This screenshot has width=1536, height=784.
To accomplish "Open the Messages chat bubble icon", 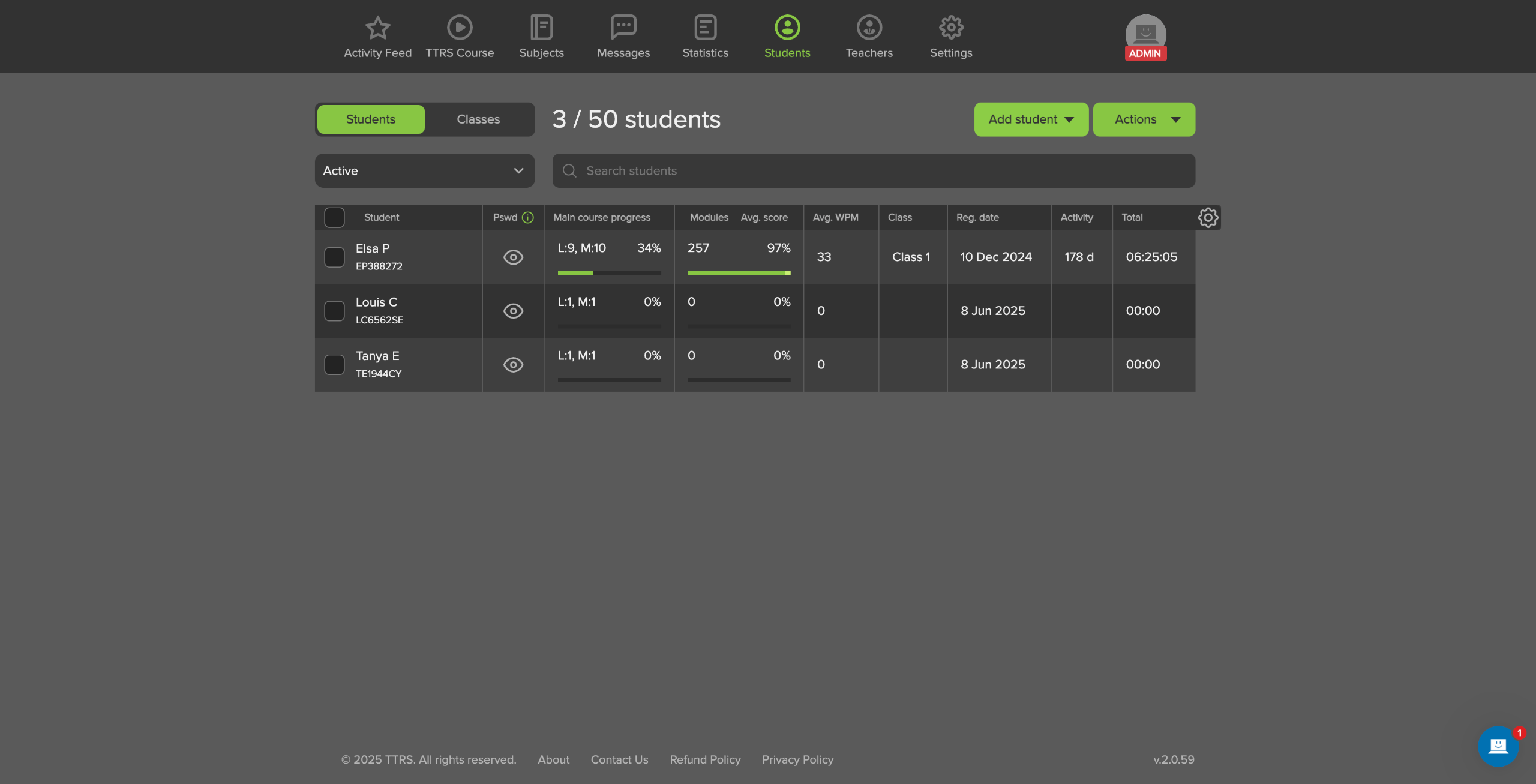I will (x=623, y=28).
